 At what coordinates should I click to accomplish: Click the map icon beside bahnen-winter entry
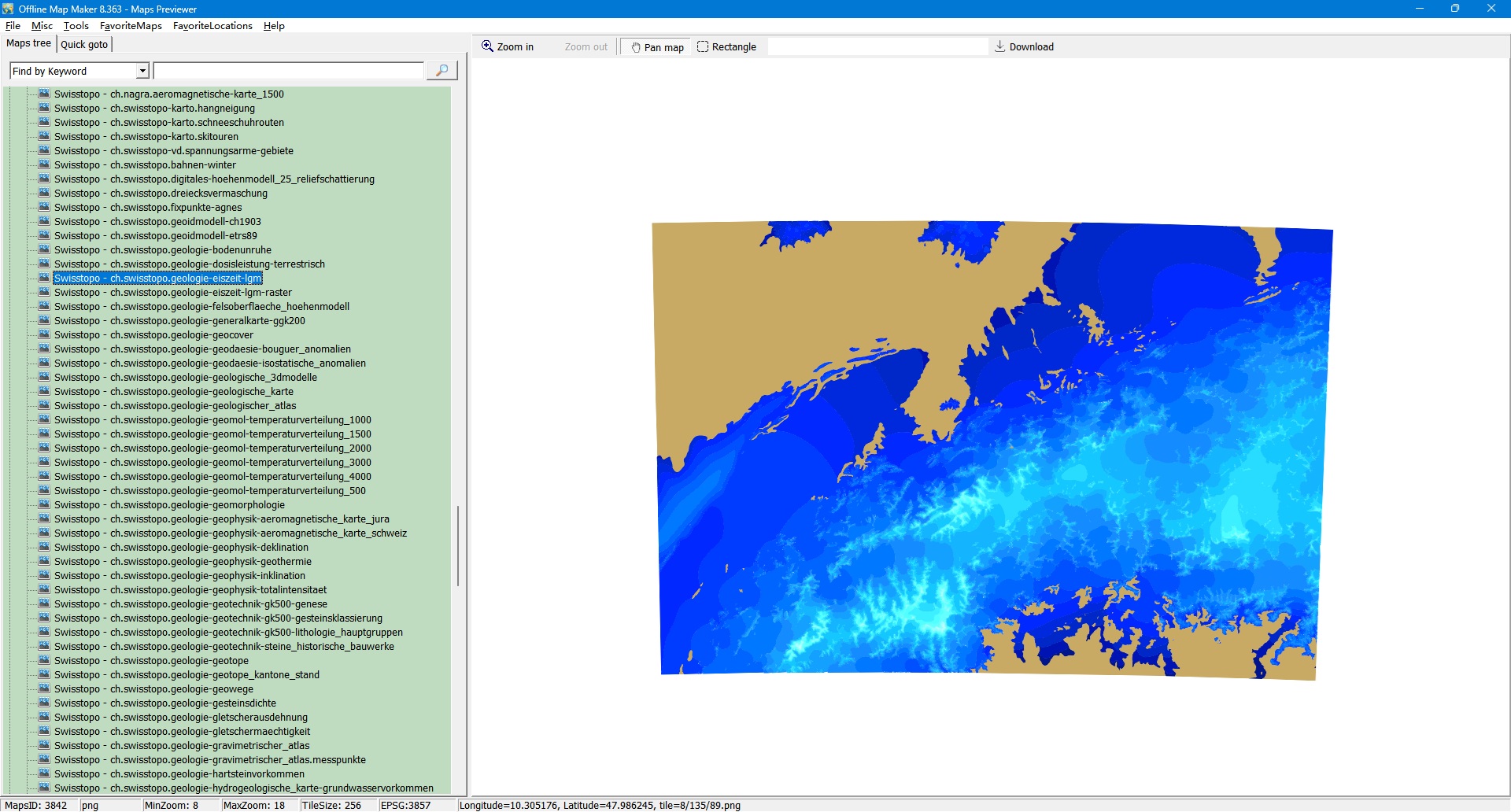45,164
